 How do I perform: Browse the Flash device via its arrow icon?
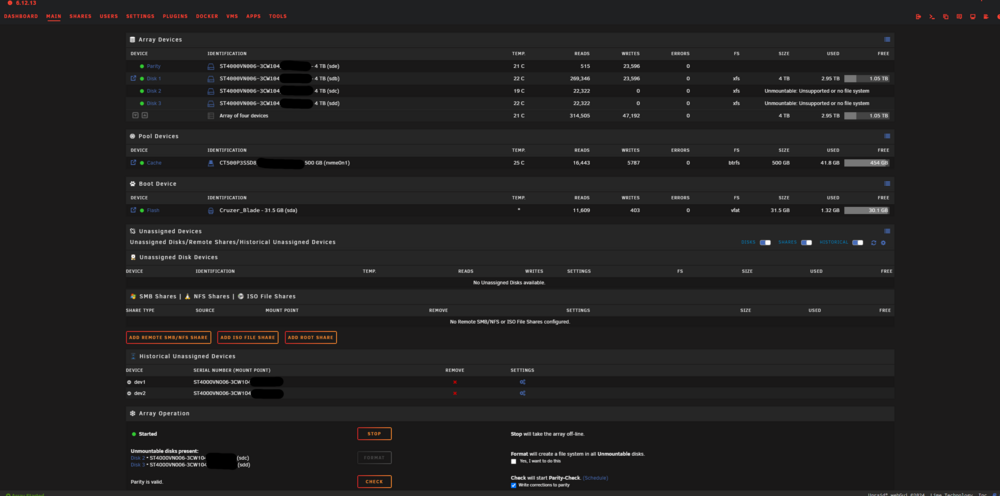point(133,210)
